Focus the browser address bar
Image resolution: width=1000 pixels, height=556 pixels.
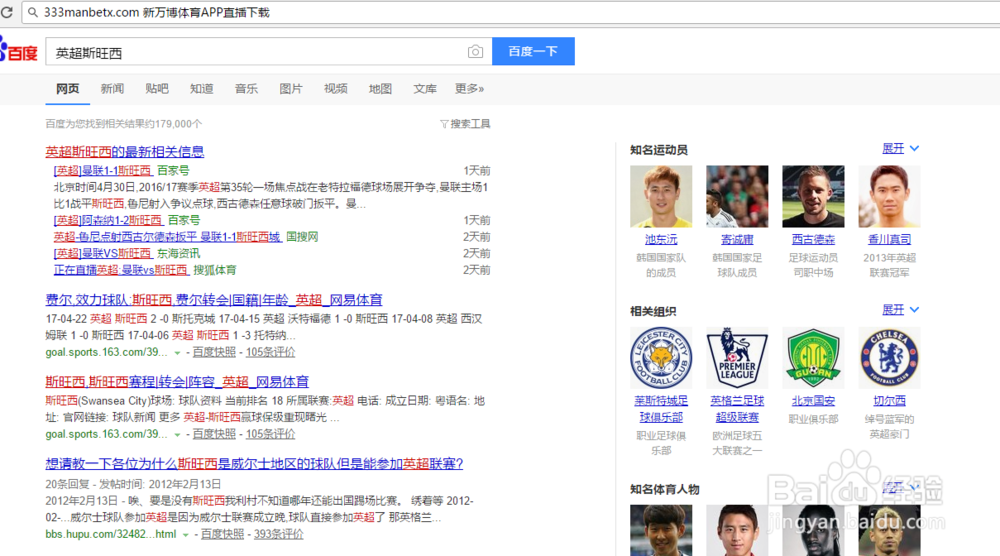point(510,12)
